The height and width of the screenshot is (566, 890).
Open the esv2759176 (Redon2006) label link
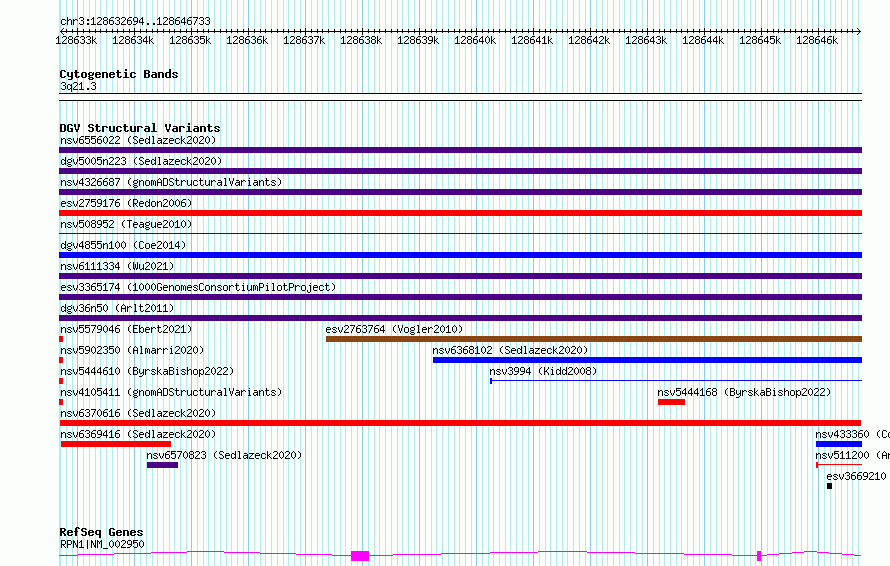coord(126,203)
